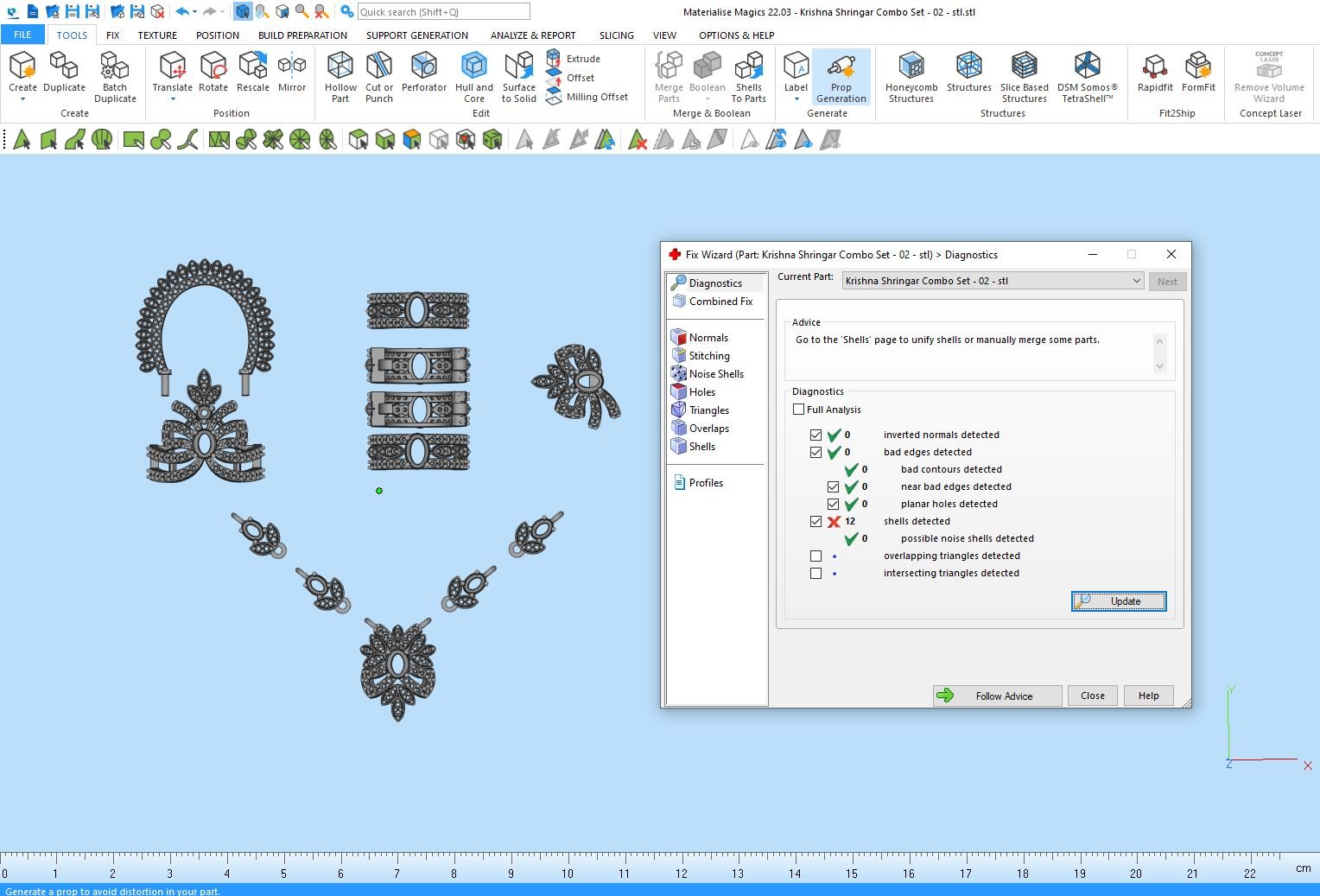Select the Cut or Punch tool
The image size is (1320, 896).
click(x=378, y=67)
